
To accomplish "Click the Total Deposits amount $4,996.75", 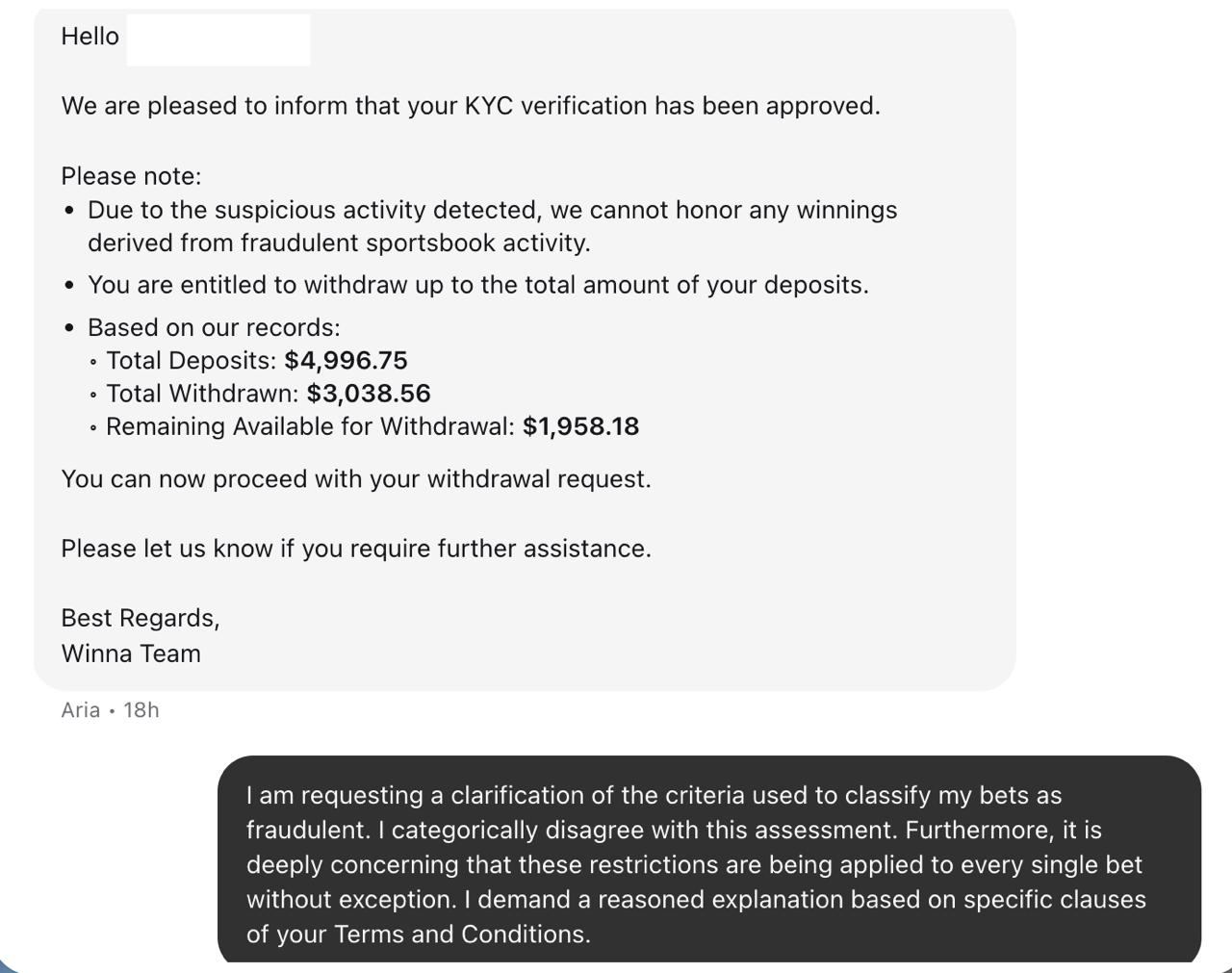I will point(346,361).
